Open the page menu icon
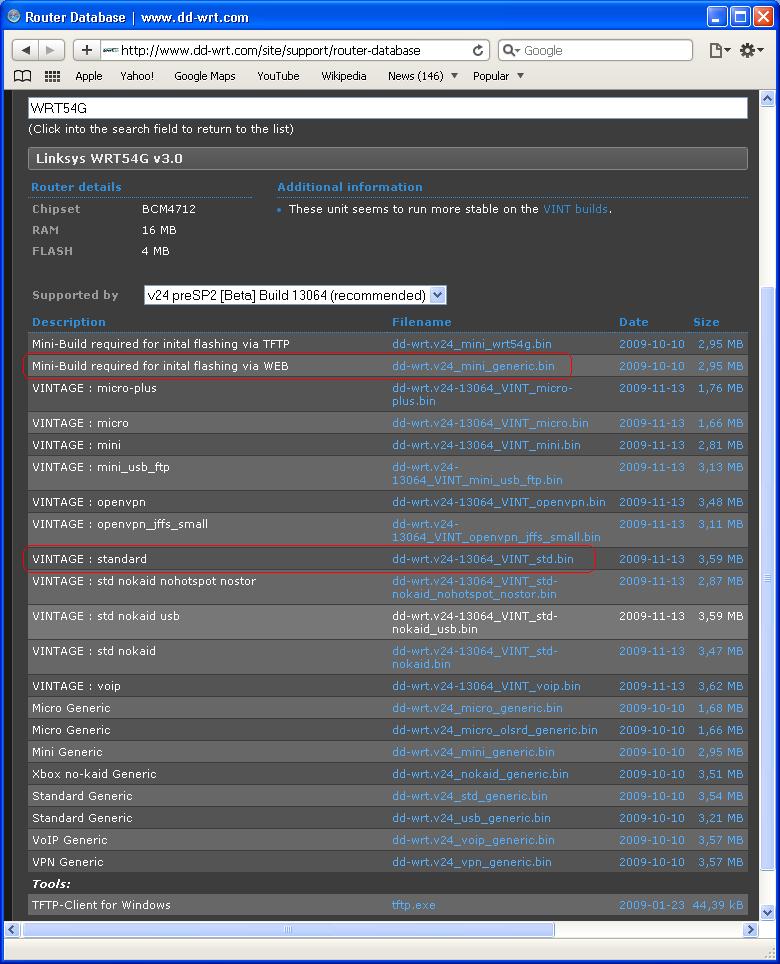 pos(719,50)
